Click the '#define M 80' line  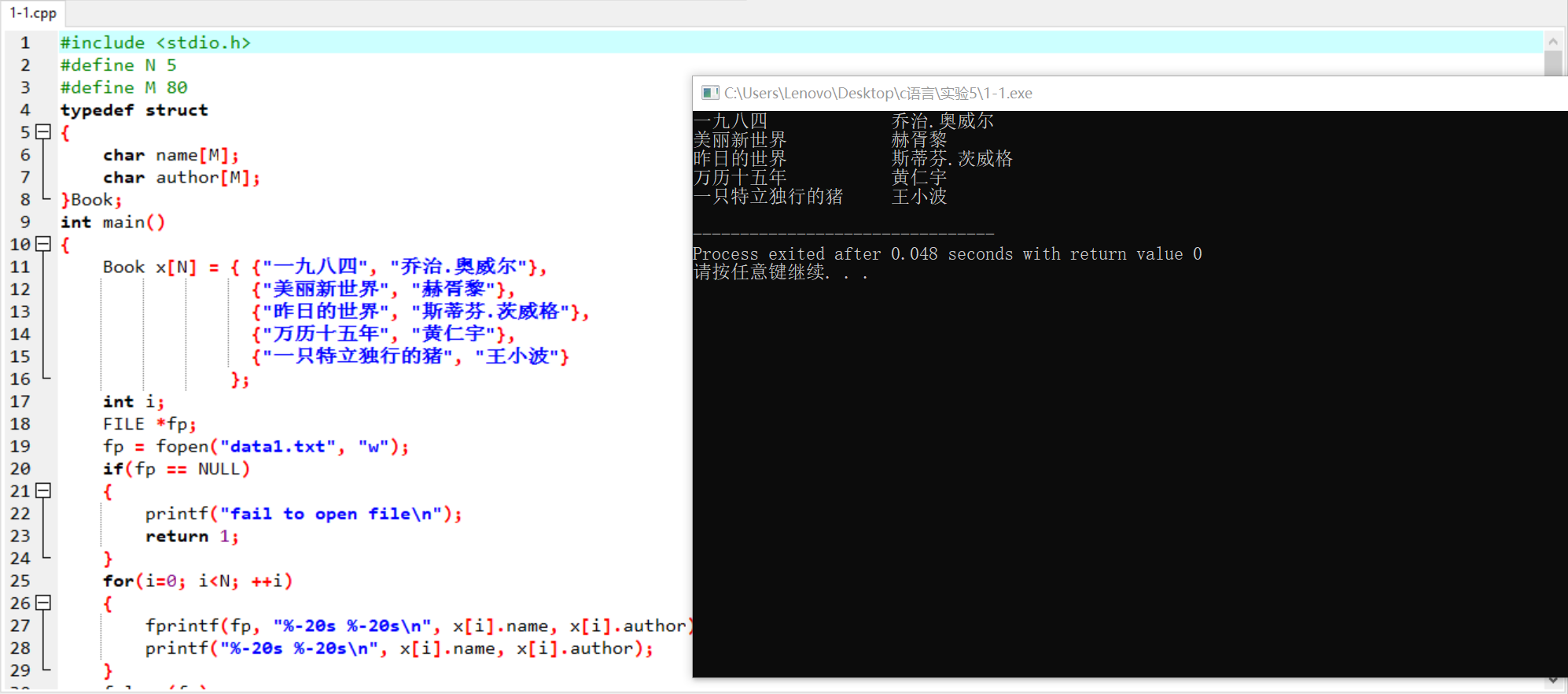click(x=124, y=87)
